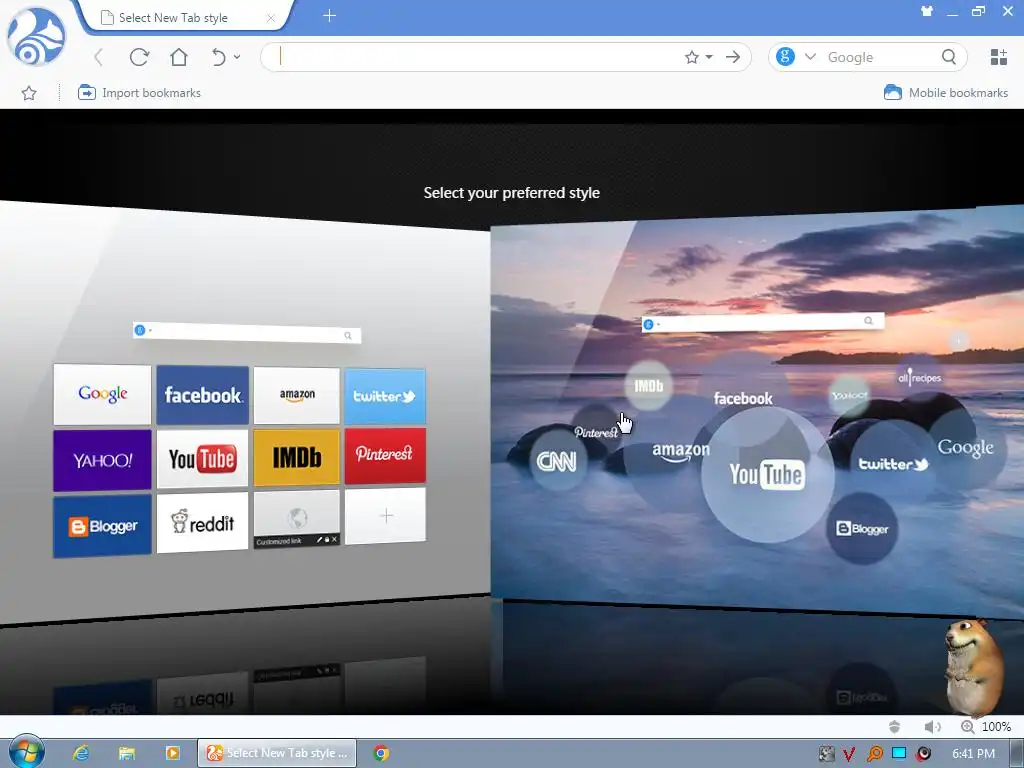Click the facebook bubble in scenic style

[743, 398]
